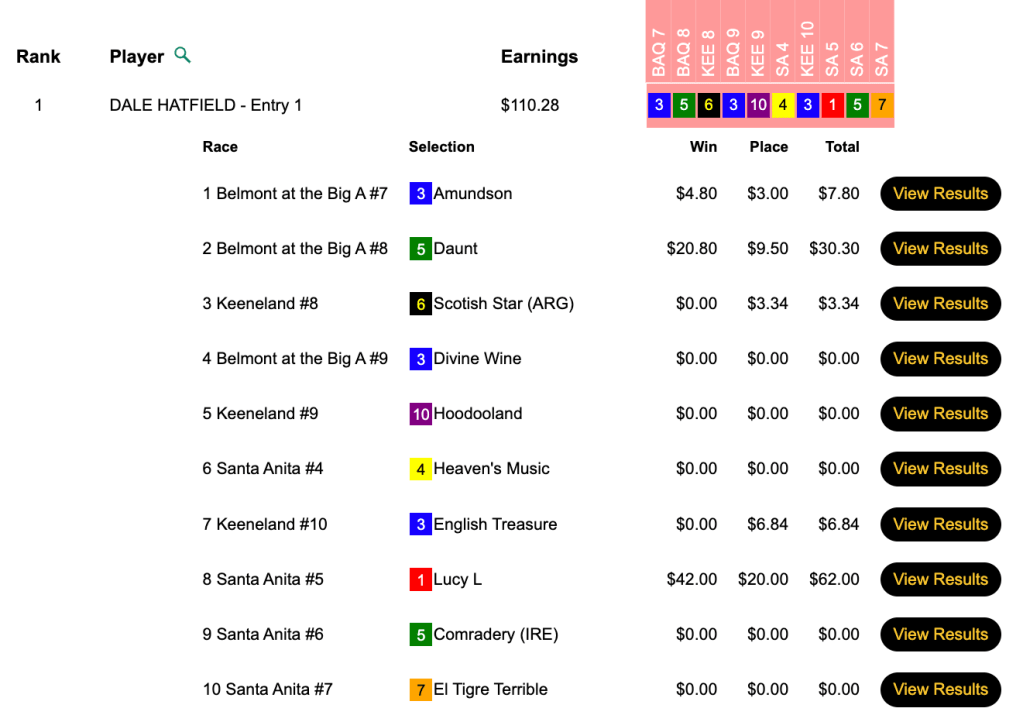
Task: Open View Results for Santa Anita #5
Action: tap(940, 579)
